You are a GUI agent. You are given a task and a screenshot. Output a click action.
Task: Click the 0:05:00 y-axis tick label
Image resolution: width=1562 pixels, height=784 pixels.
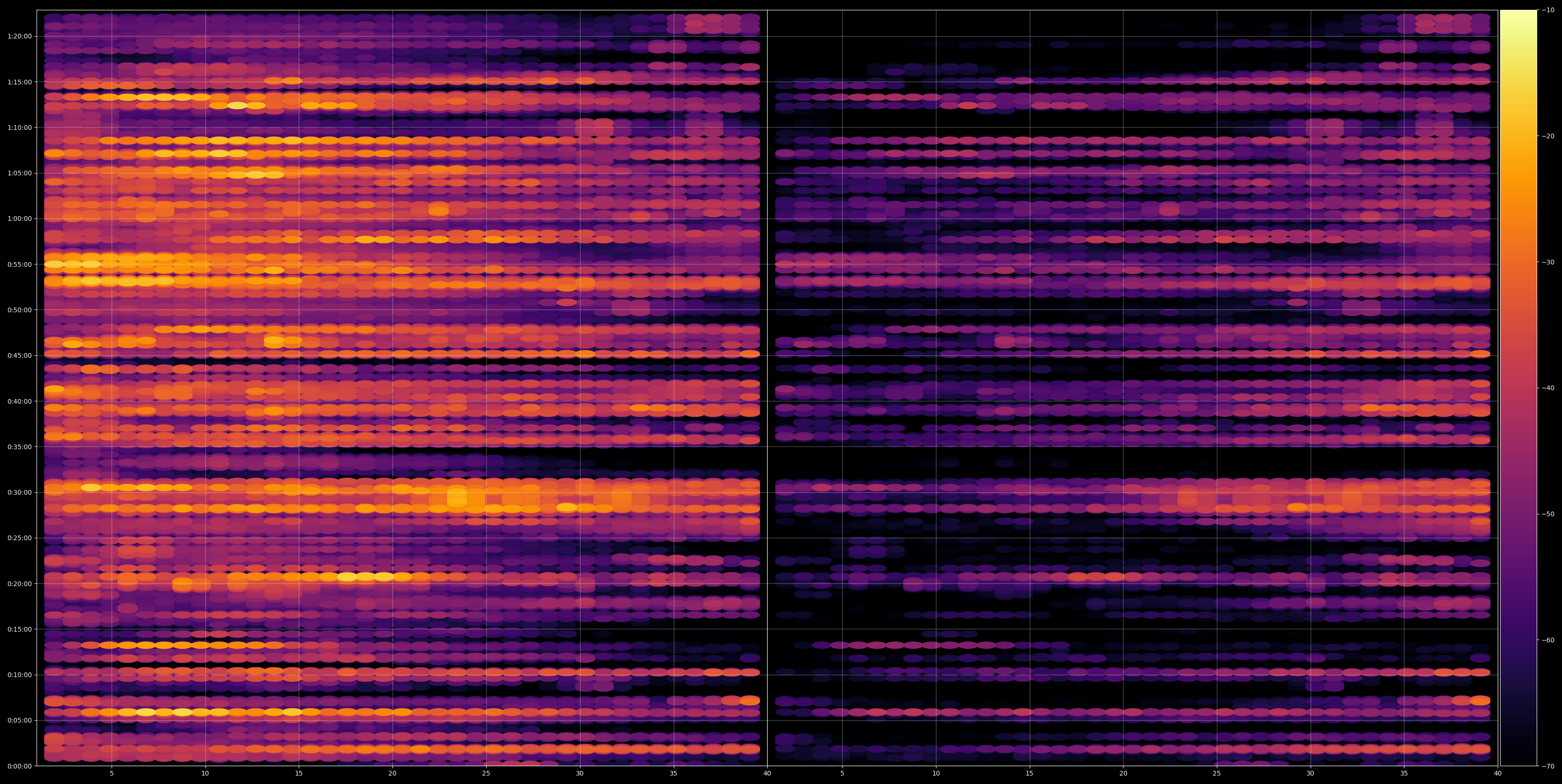coord(19,720)
